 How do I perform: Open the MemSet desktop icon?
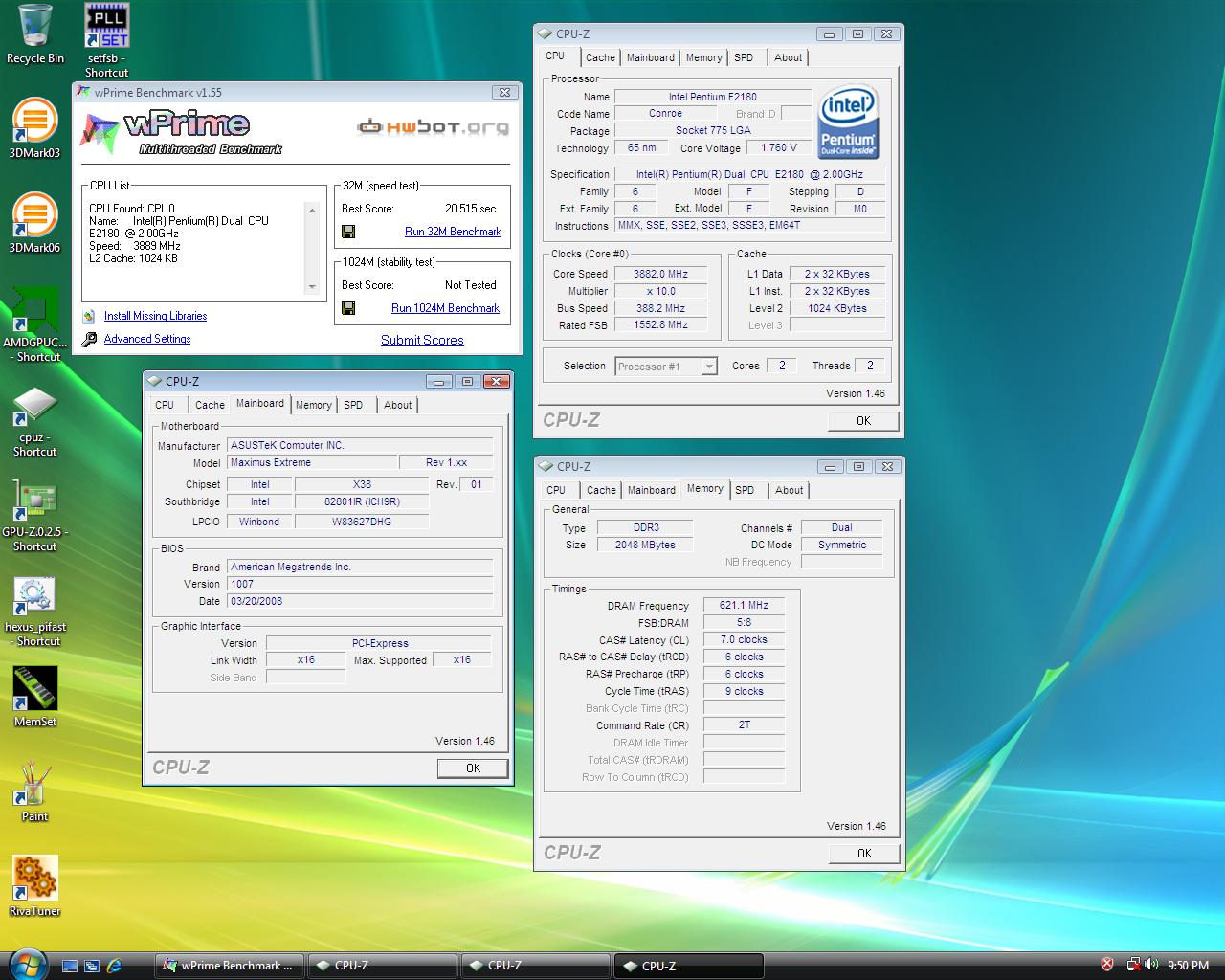coord(34,697)
